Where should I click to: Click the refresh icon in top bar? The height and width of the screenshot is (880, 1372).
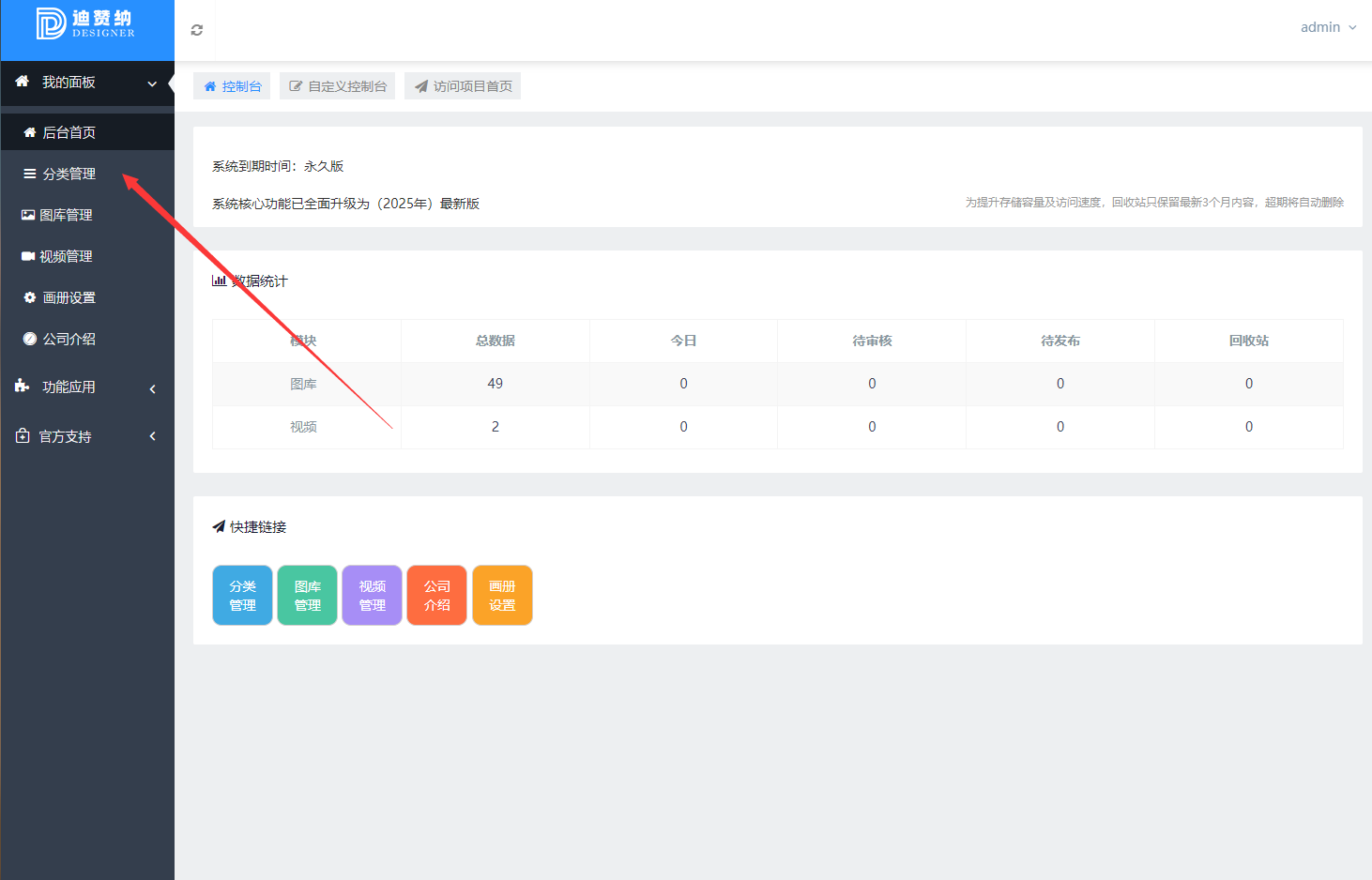click(x=197, y=30)
